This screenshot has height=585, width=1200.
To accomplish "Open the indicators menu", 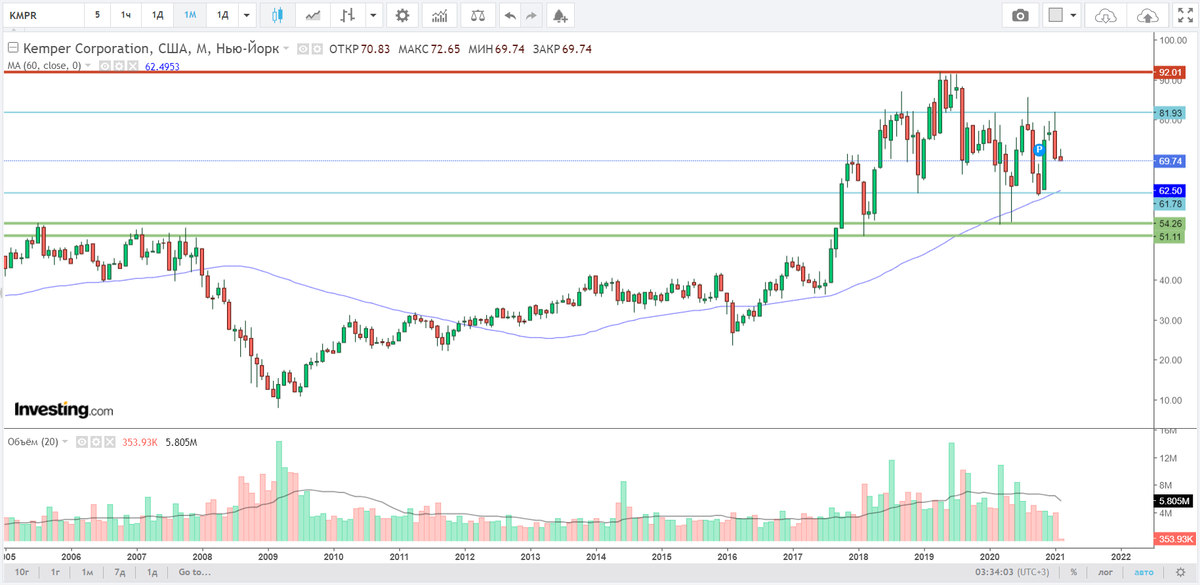I will pos(439,15).
